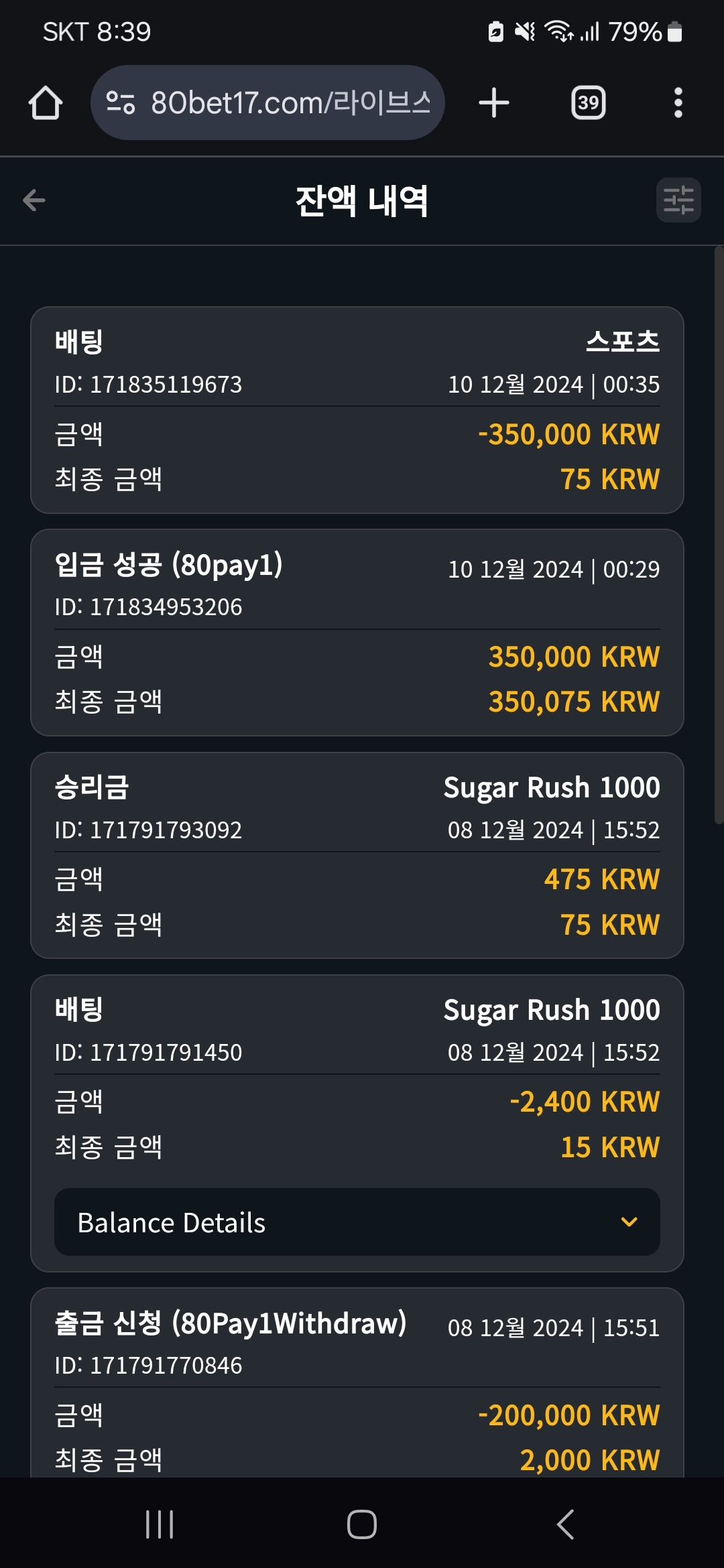724x1568 pixels.
Task: Select the 입금 성공 (80pay1) deposit entry
Action: pyautogui.click(x=357, y=633)
